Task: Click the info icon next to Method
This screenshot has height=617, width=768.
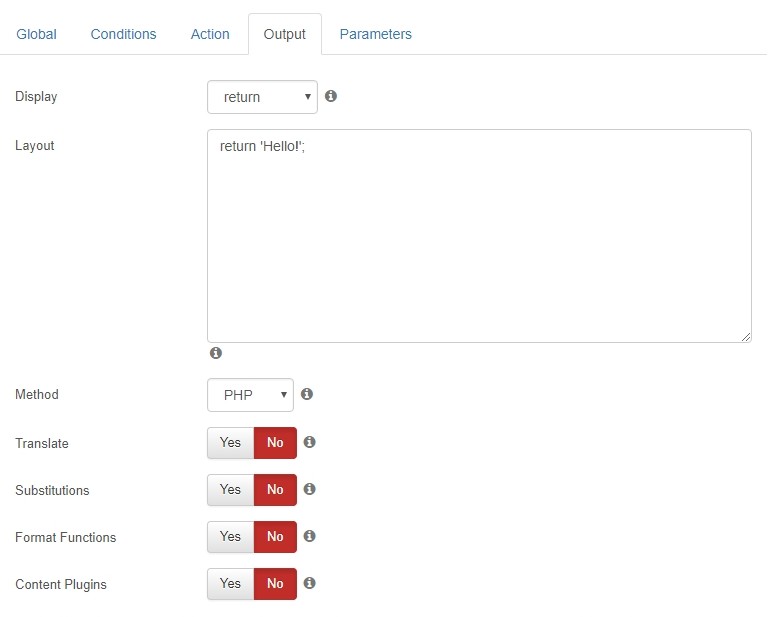Action: 307,394
